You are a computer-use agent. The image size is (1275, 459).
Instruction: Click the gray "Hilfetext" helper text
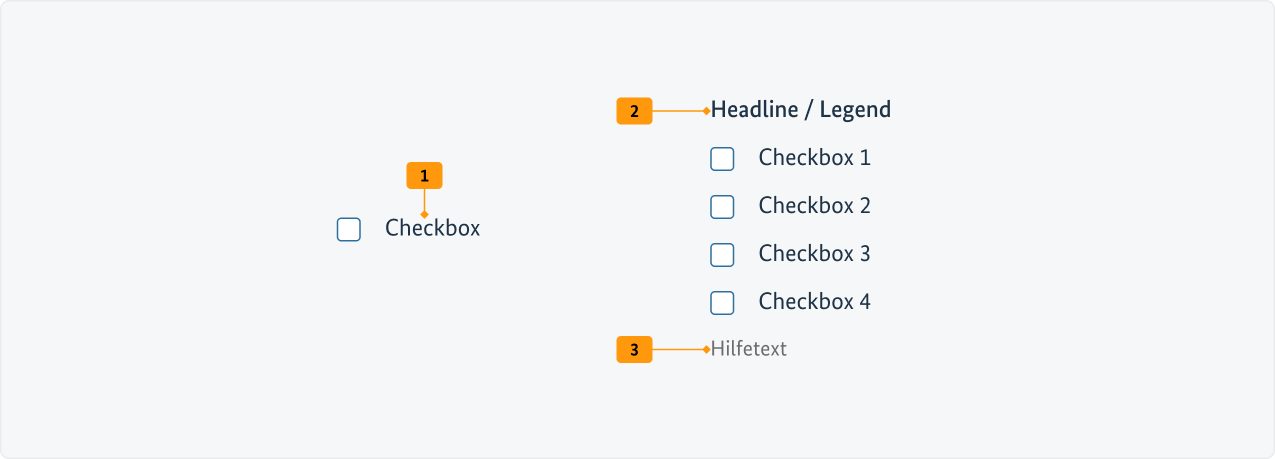[x=749, y=349]
